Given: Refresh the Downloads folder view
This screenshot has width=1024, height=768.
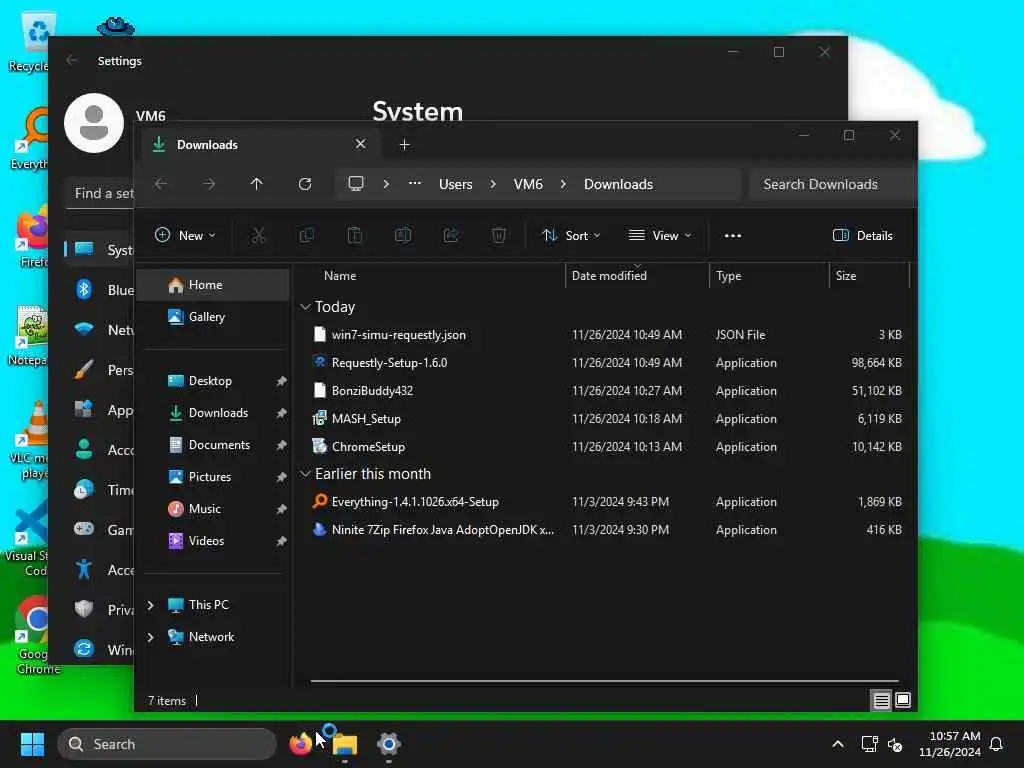Looking at the screenshot, I should pos(305,184).
